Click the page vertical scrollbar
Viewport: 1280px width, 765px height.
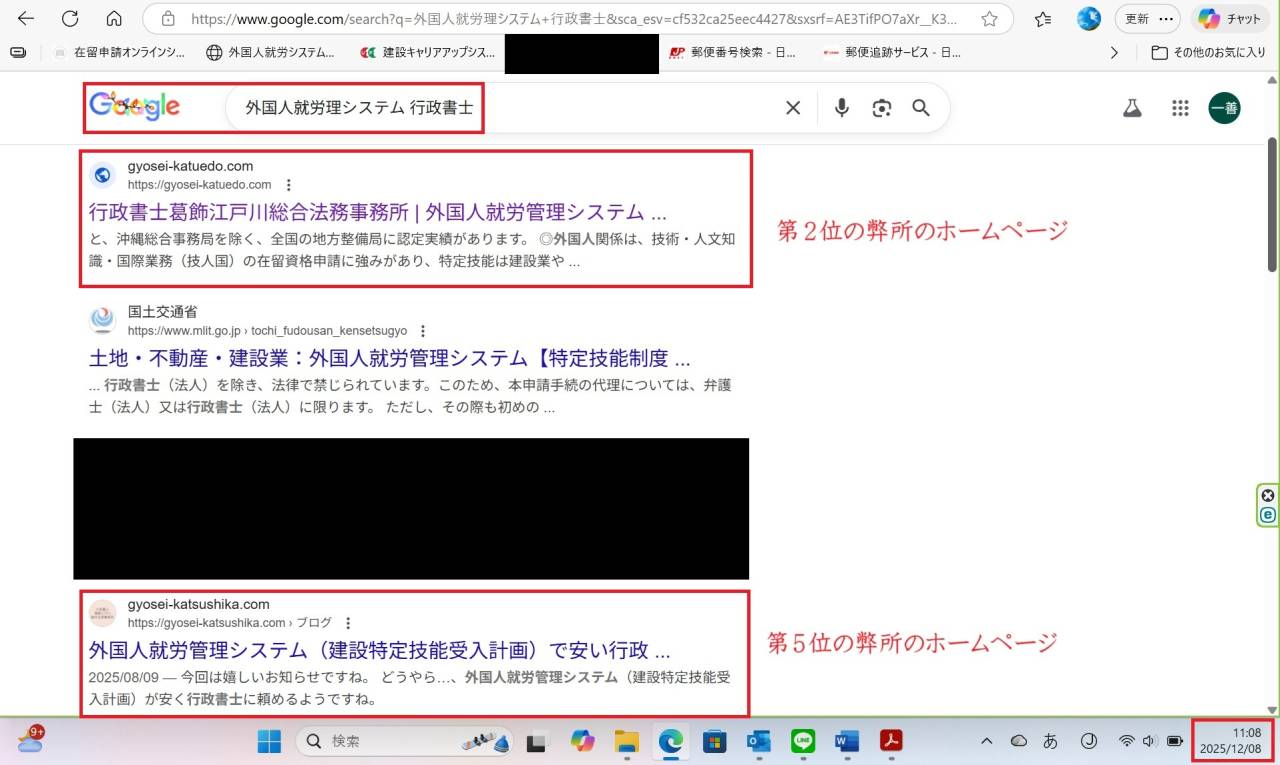[1272, 200]
